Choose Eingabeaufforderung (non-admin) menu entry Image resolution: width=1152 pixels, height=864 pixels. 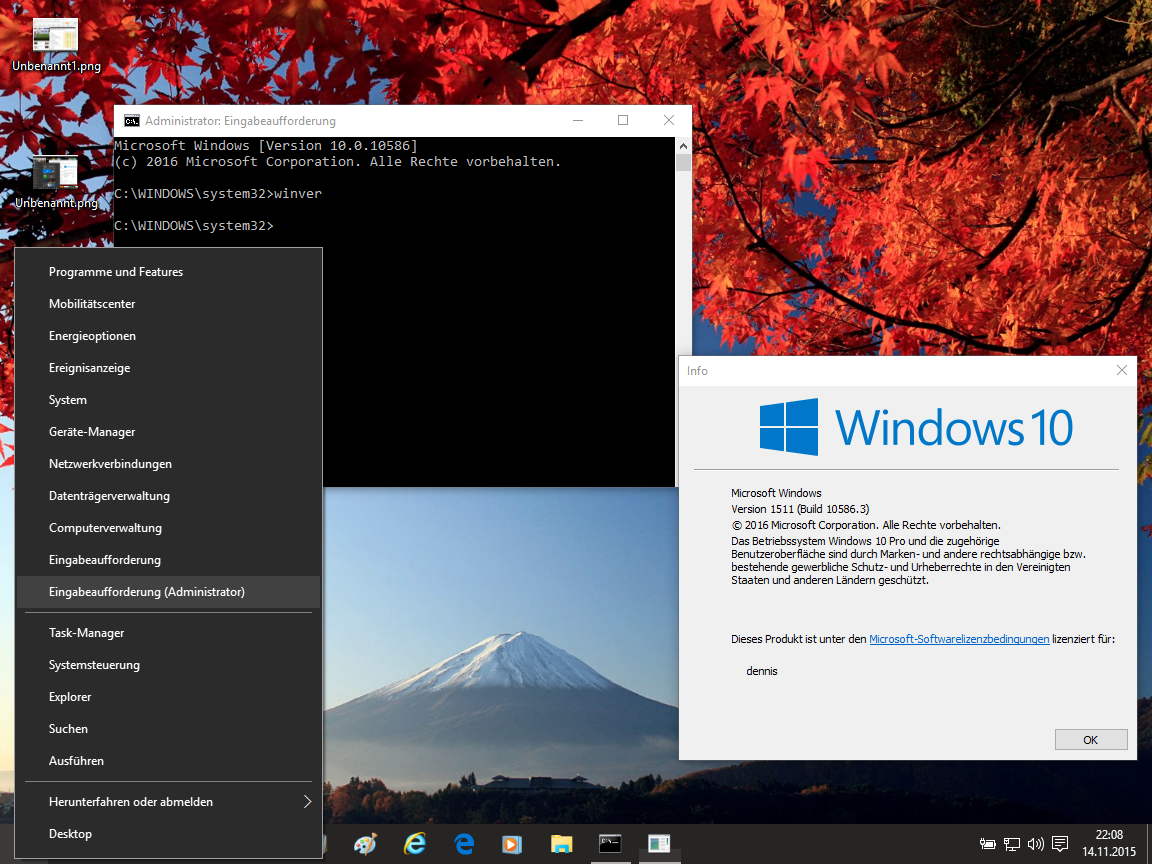[168, 560]
